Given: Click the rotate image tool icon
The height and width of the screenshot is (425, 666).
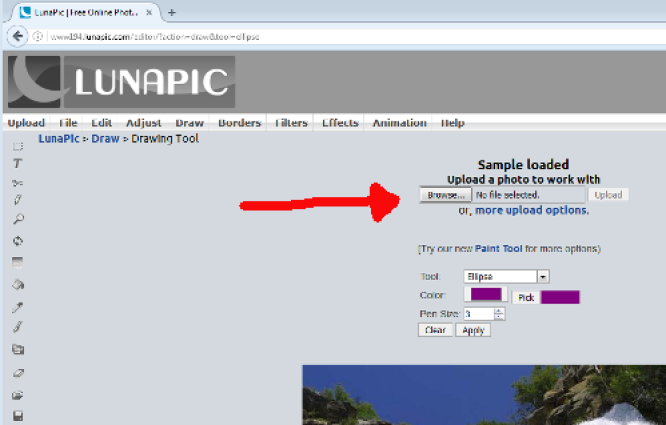Looking at the screenshot, I should pyautogui.click(x=17, y=241).
